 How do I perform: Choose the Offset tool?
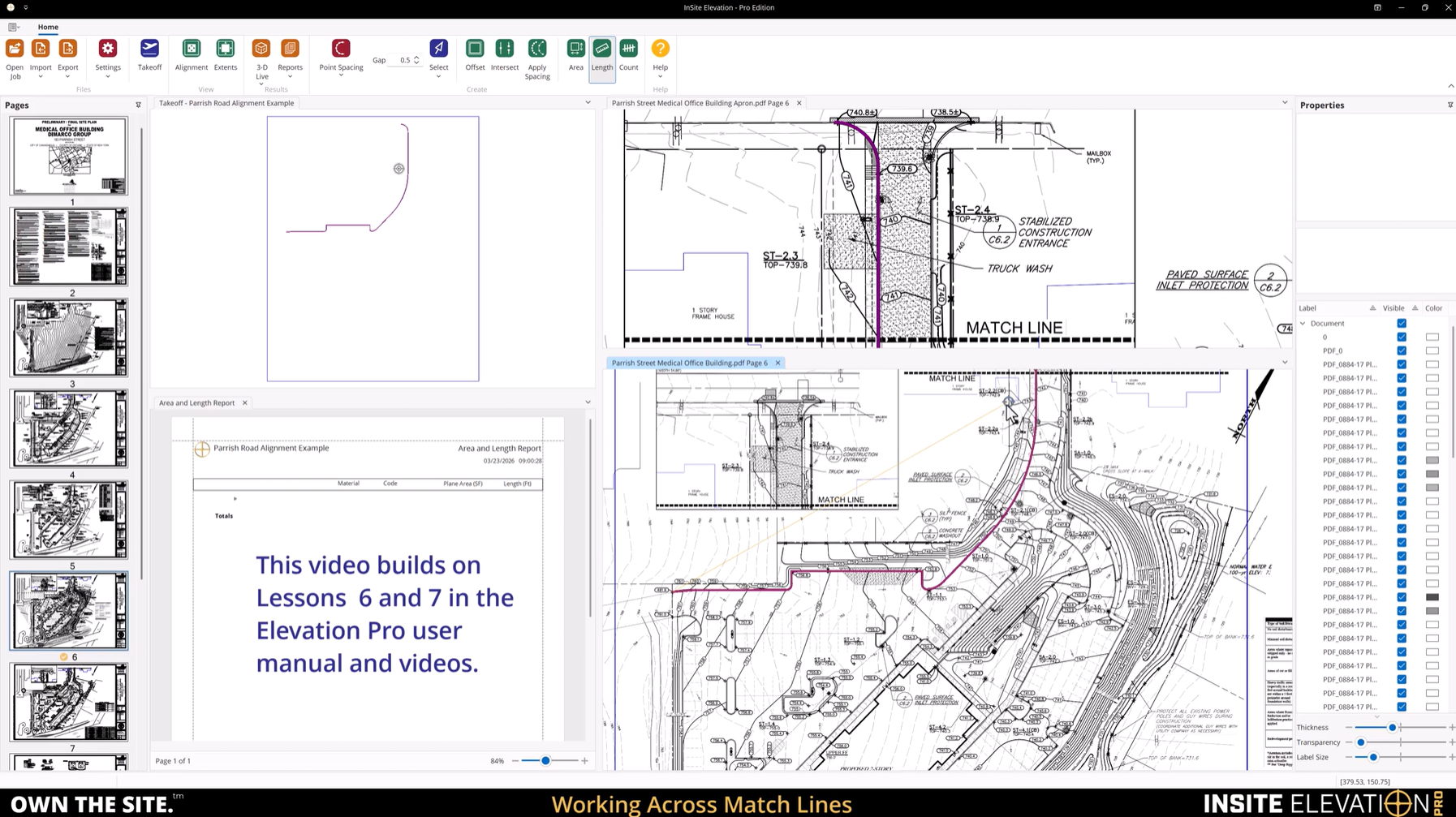[475, 49]
